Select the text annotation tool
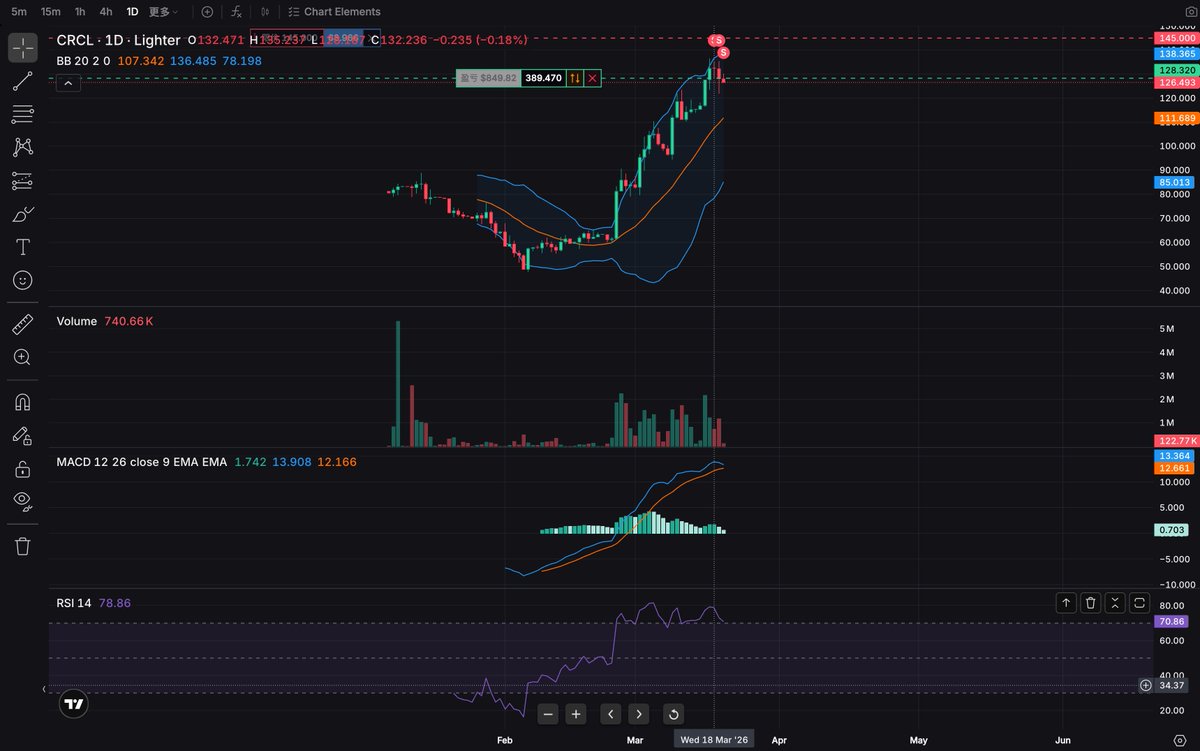 [x=22, y=247]
